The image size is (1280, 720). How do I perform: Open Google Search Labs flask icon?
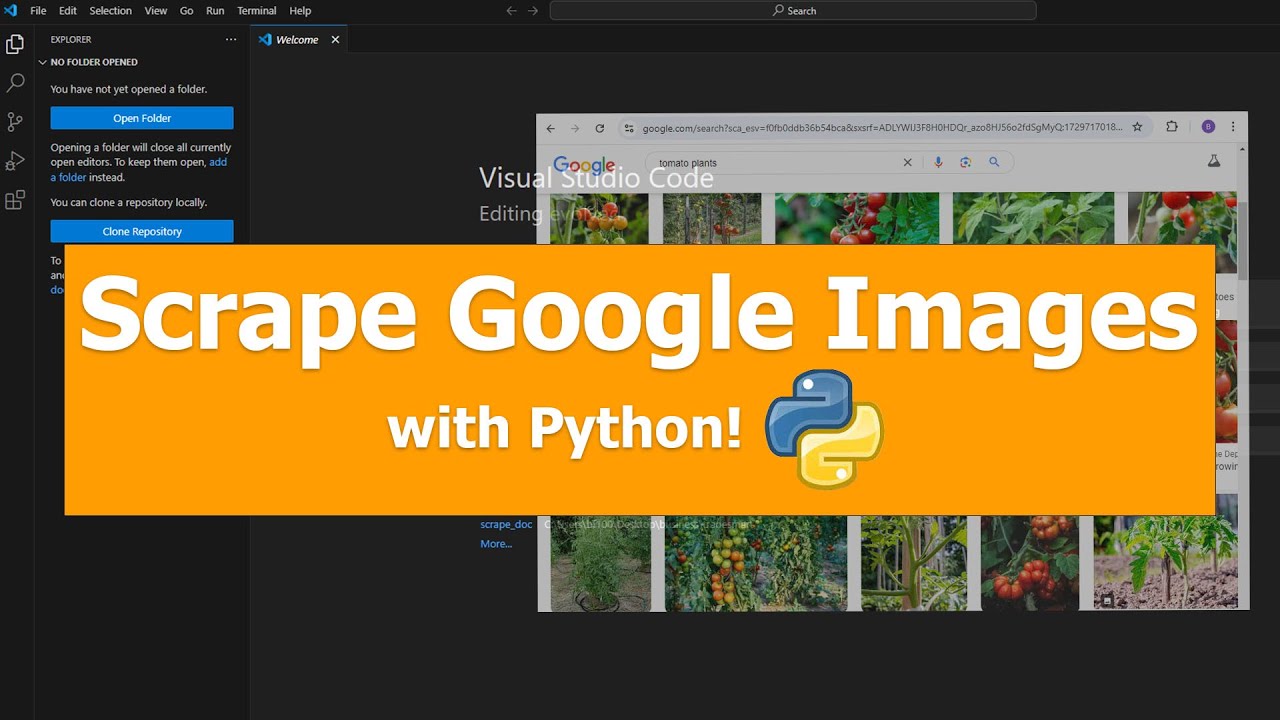coord(1214,161)
